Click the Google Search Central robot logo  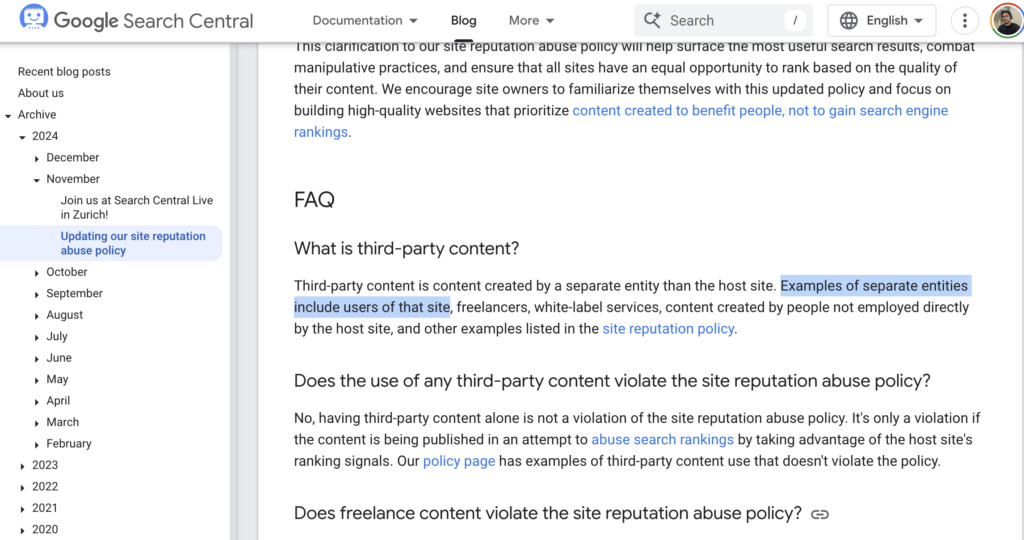[33, 20]
